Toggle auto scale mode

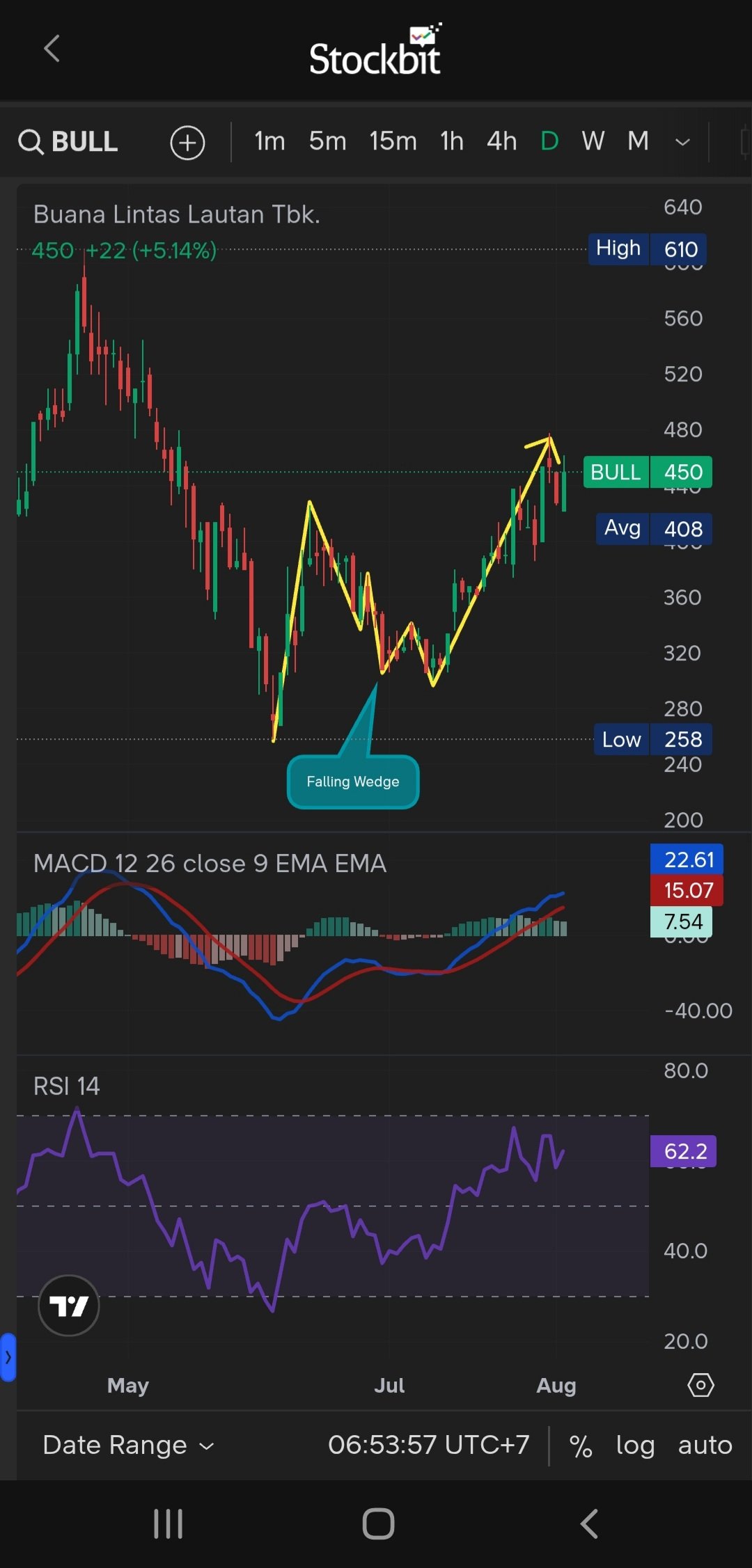click(705, 1446)
